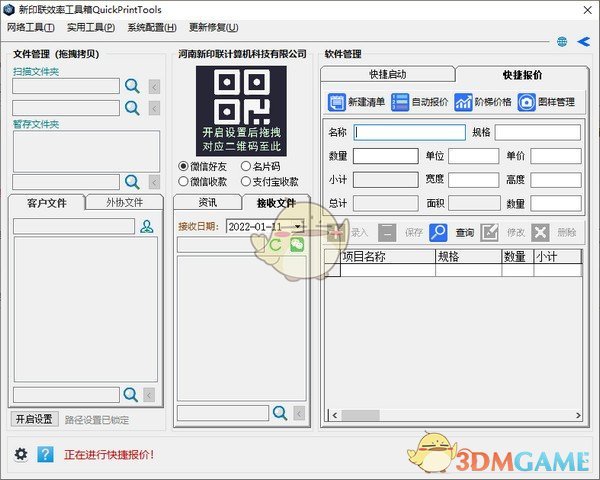Collapse arrow beside first scan folder row

click(x=154, y=87)
